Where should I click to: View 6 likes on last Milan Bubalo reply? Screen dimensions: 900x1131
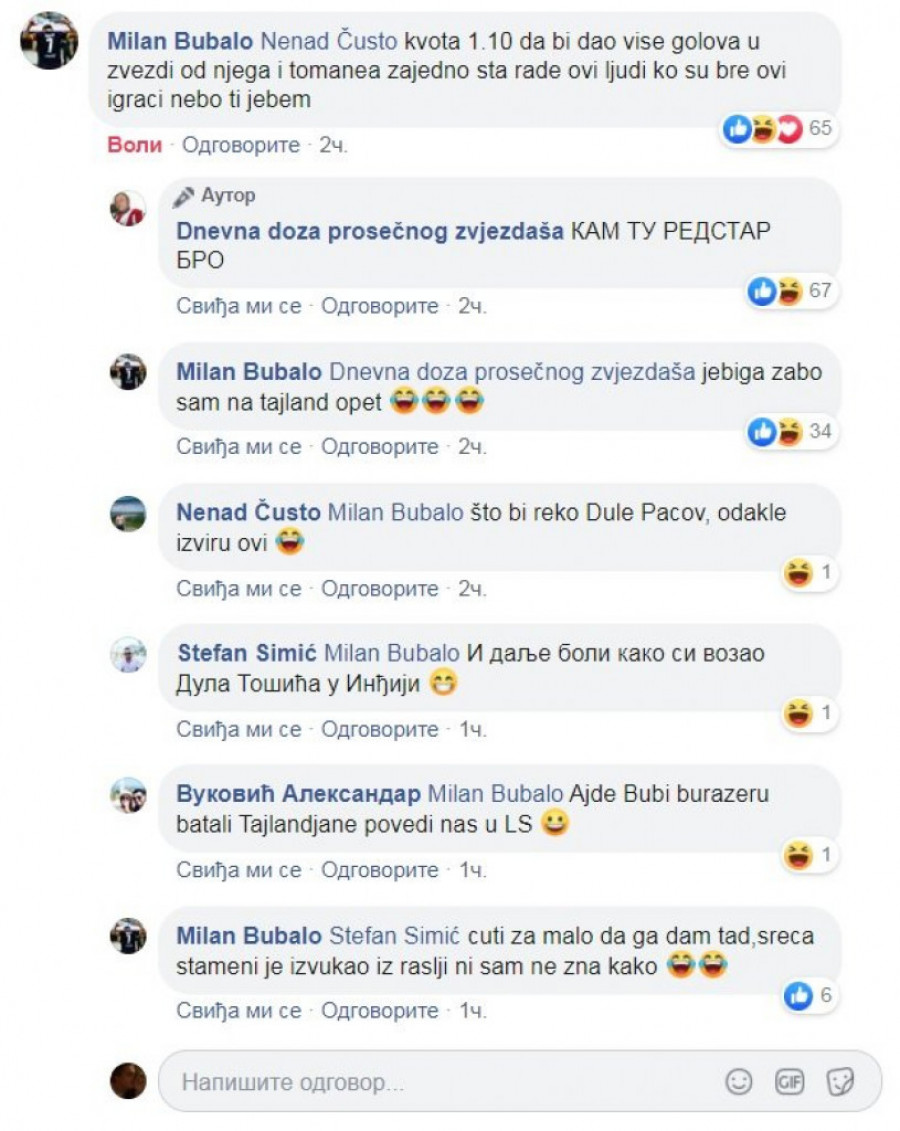click(809, 996)
